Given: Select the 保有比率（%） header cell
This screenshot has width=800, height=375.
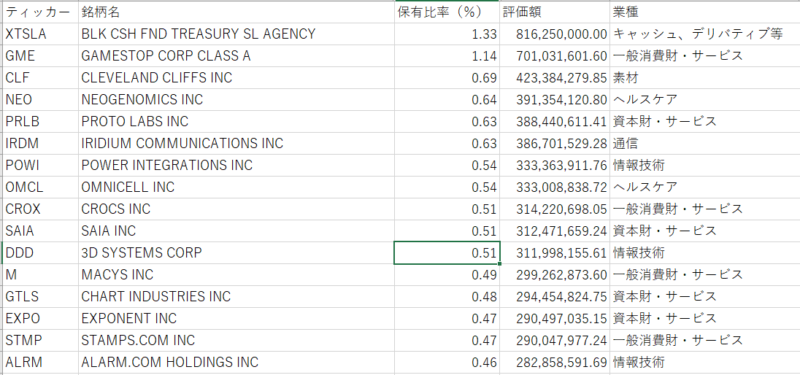Looking at the screenshot, I should (447, 12).
